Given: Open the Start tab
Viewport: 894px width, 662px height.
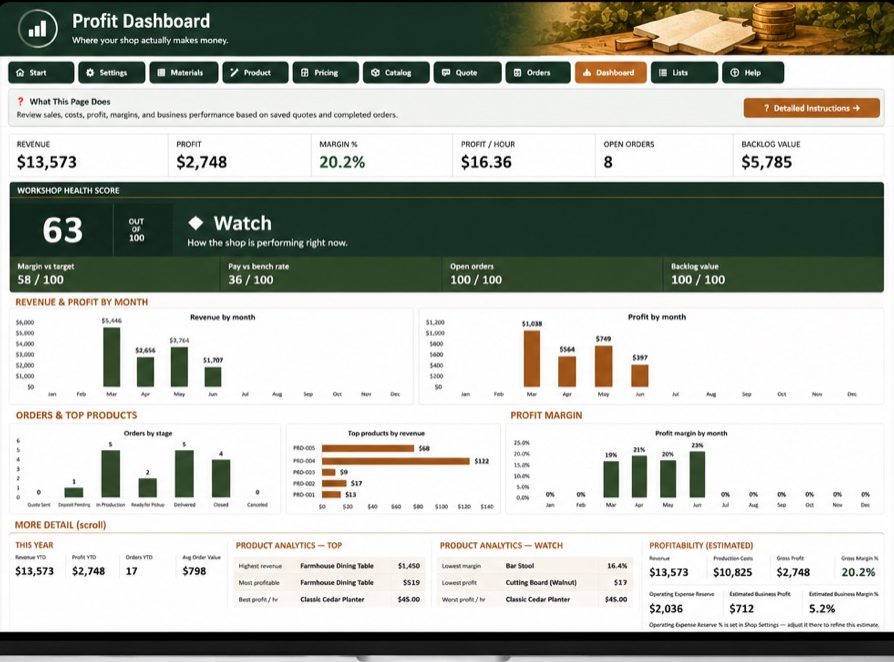Looking at the screenshot, I should [x=41, y=72].
